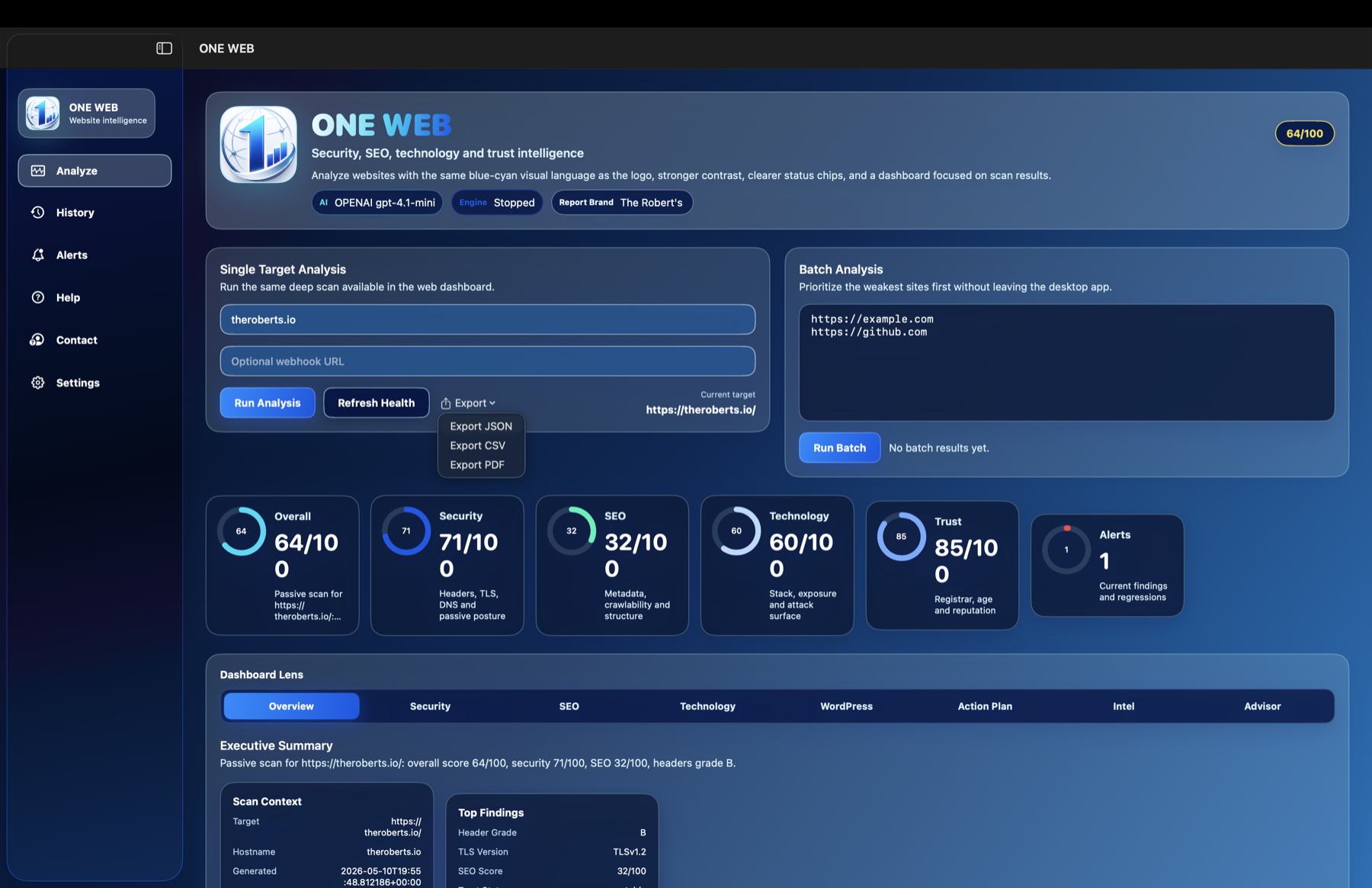
Task: Click the target field containing theroberts.io
Action: point(488,319)
